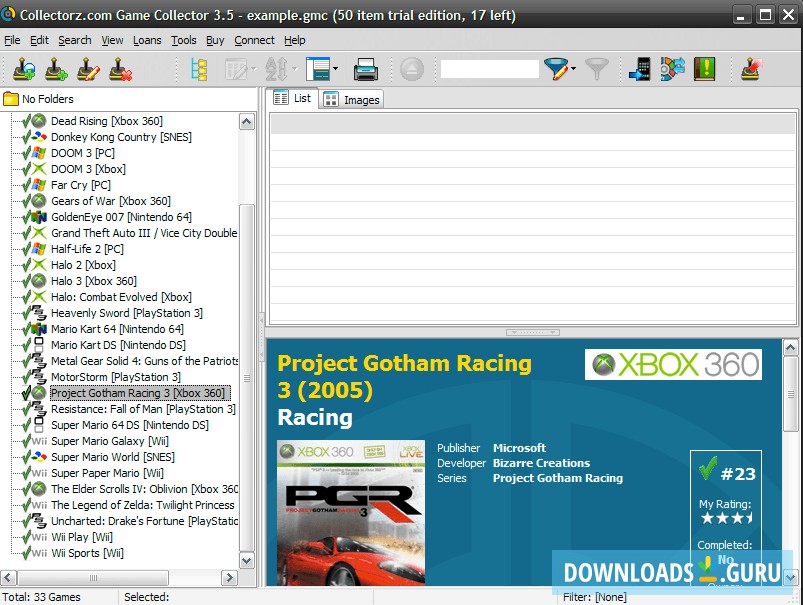Click the mobile device export icon
Screen dimensions: 803x605
639,69
